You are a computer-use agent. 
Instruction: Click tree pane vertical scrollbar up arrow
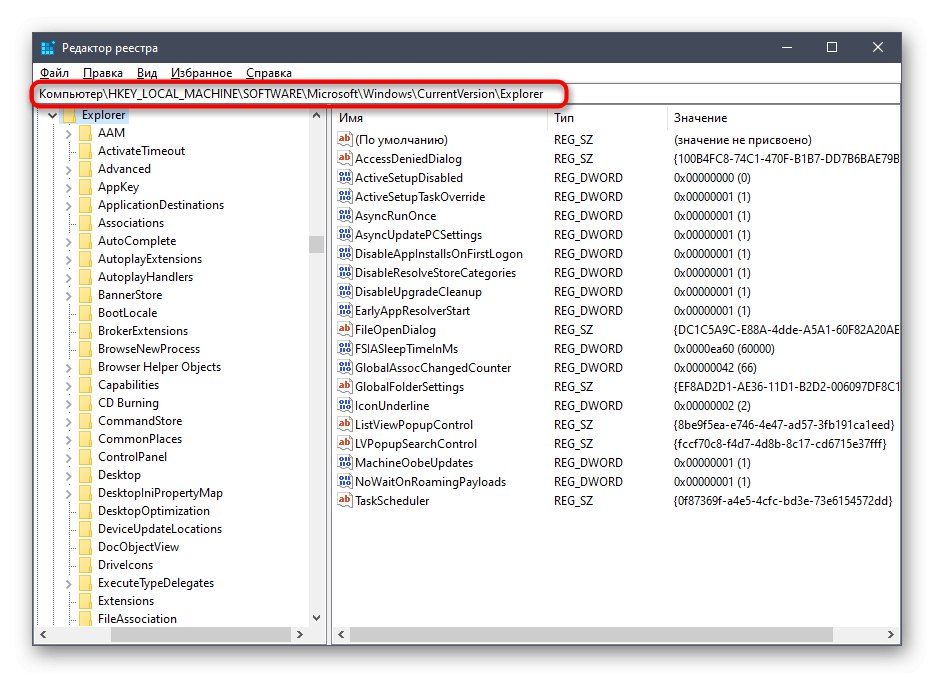(x=316, y=115)
